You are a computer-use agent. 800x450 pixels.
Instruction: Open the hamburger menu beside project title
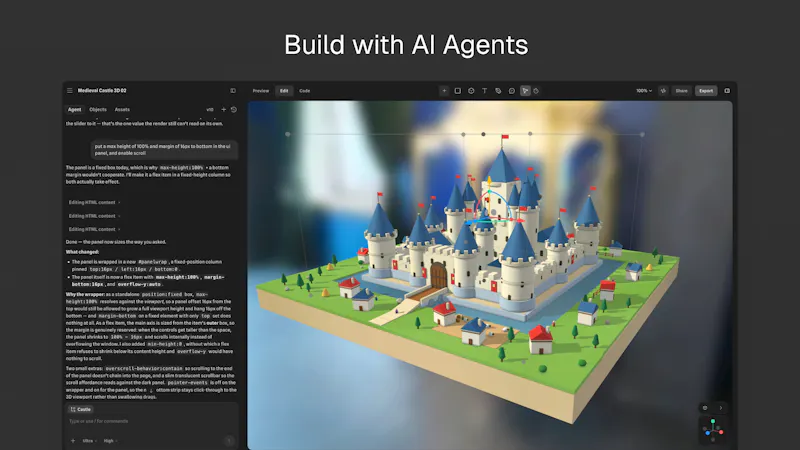pos(69,90)
